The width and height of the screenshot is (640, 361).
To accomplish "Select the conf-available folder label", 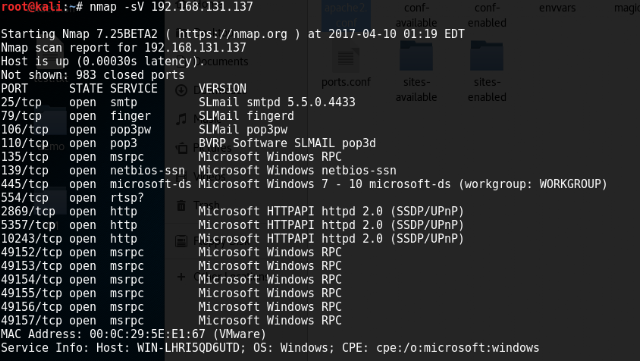I will [x=416, y=15].
